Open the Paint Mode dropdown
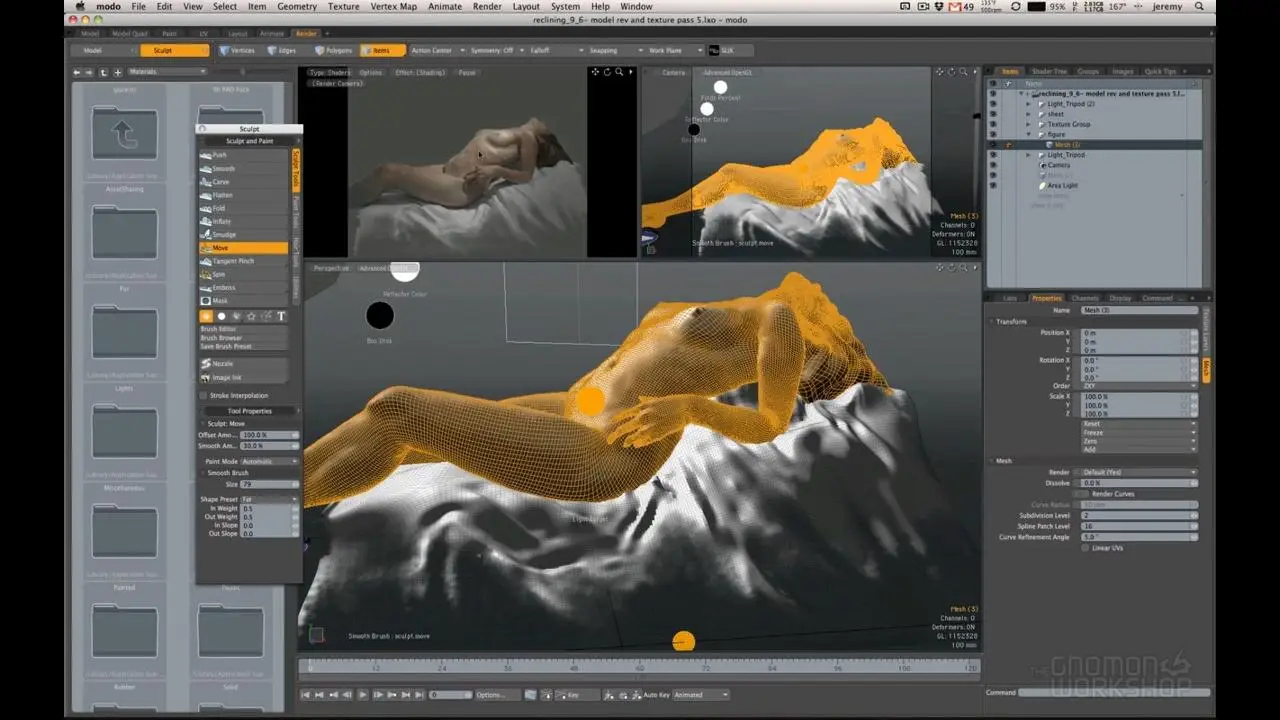The image size is (1280, 720). point(268,461)
